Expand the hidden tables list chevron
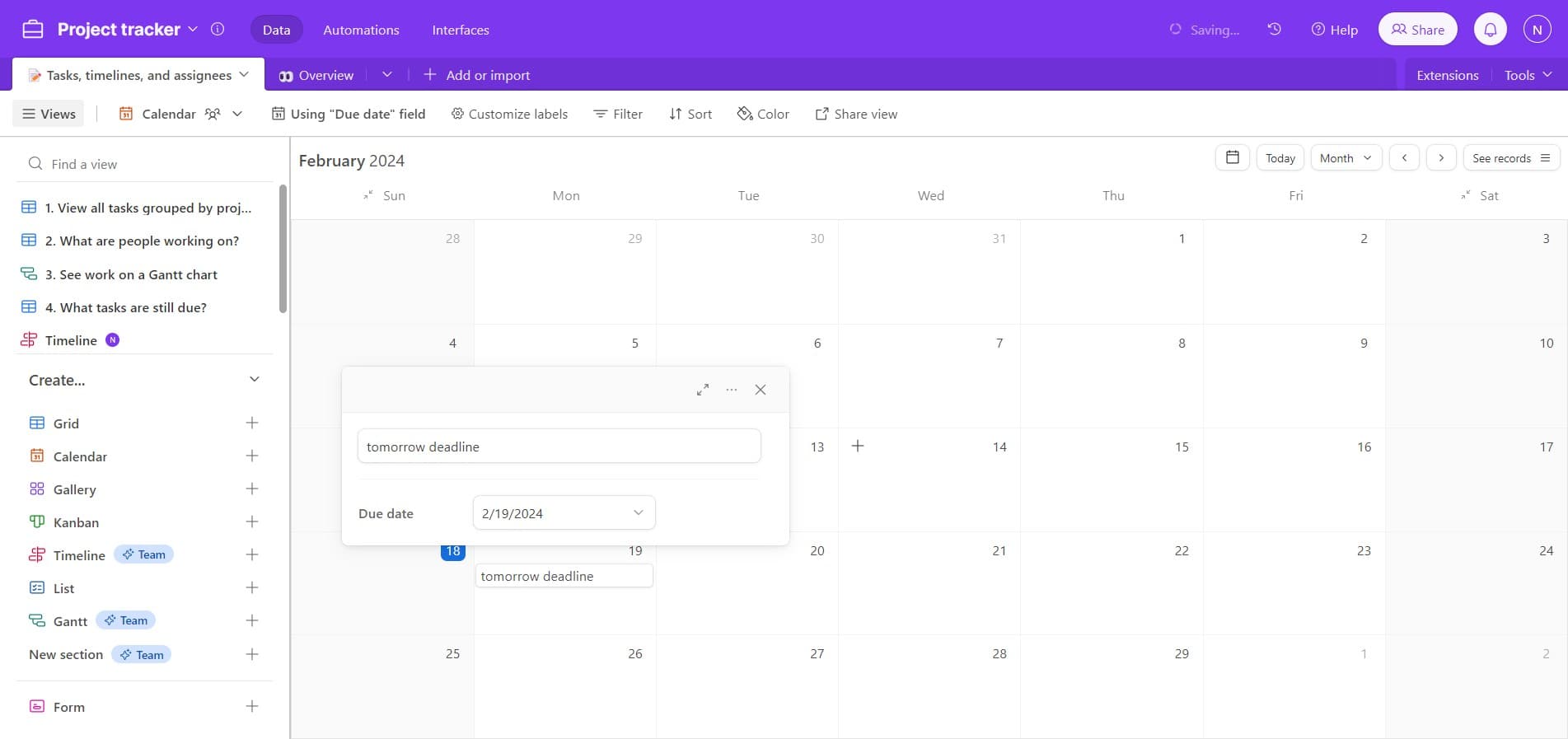1568x739 pixels. 387,74
